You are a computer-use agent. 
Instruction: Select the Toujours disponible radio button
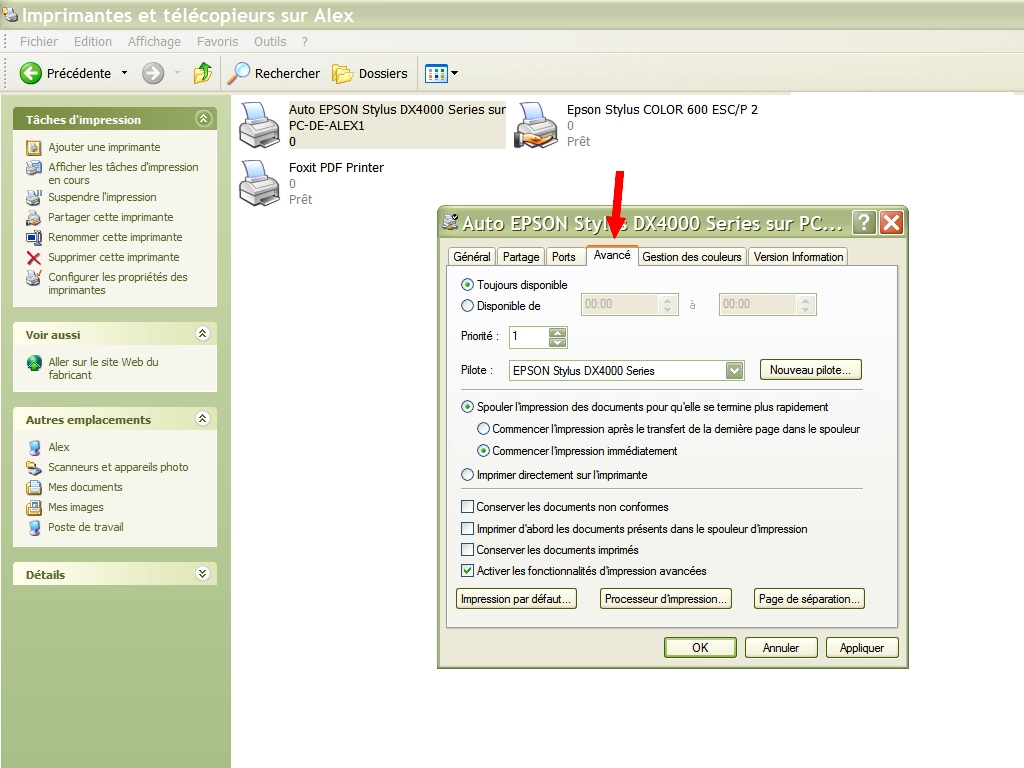click(x=467, y=285)
